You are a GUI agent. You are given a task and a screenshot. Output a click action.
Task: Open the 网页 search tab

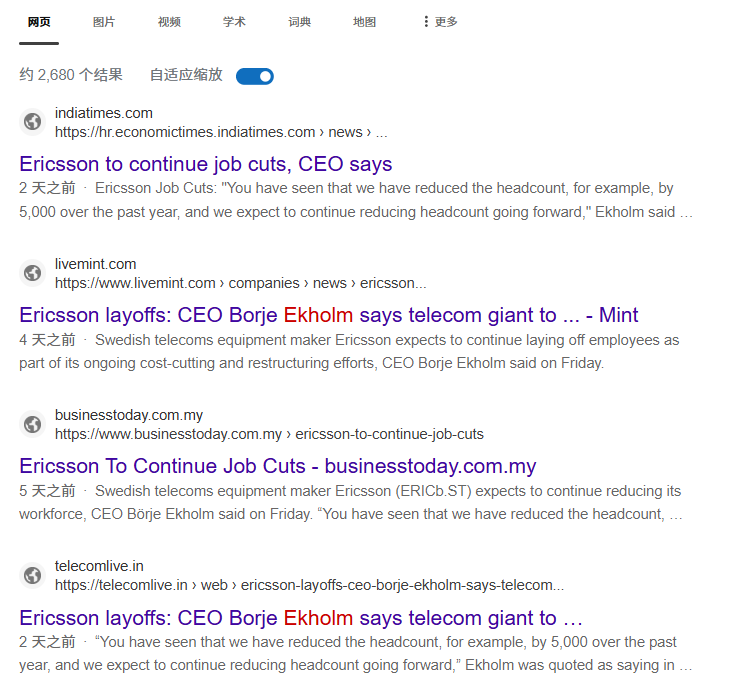(39, 22)
